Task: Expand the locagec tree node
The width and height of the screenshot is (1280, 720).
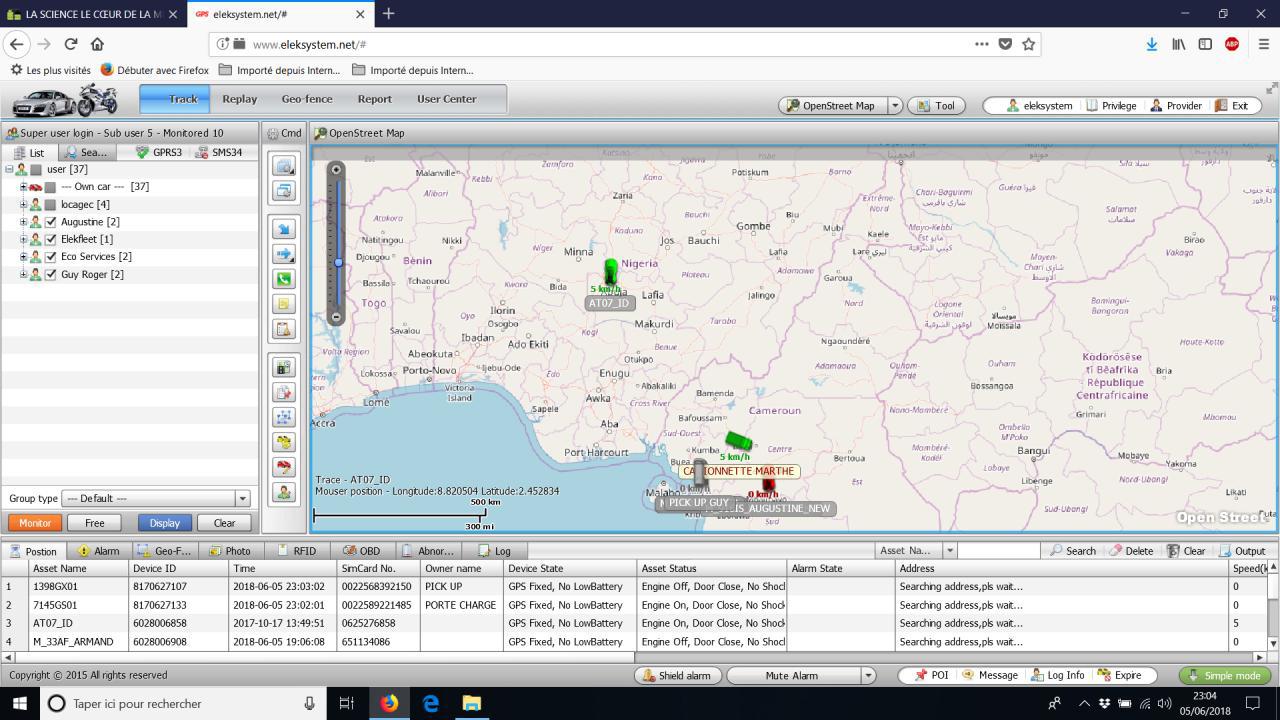Action: coord(23,204)
